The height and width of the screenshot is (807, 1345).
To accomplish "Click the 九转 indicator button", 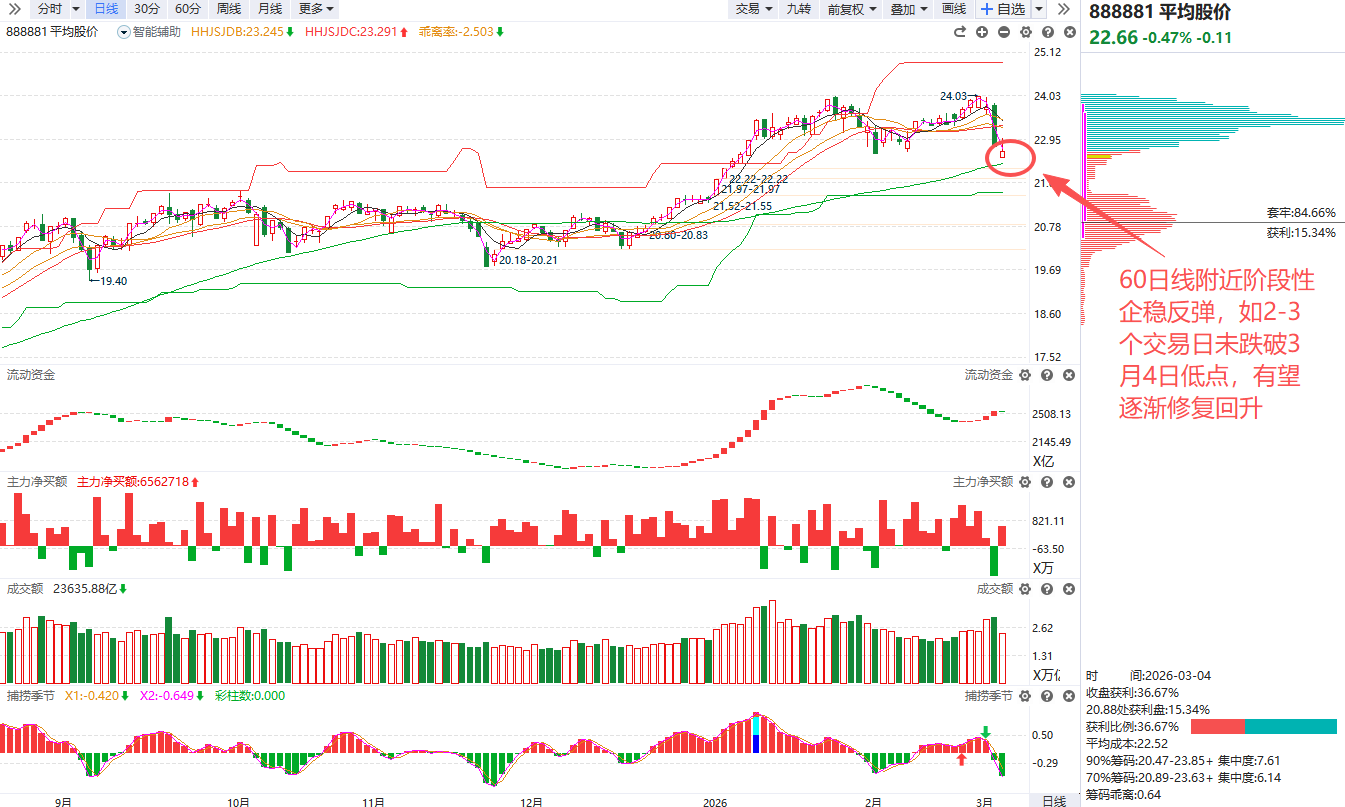I will coord(798,9).
